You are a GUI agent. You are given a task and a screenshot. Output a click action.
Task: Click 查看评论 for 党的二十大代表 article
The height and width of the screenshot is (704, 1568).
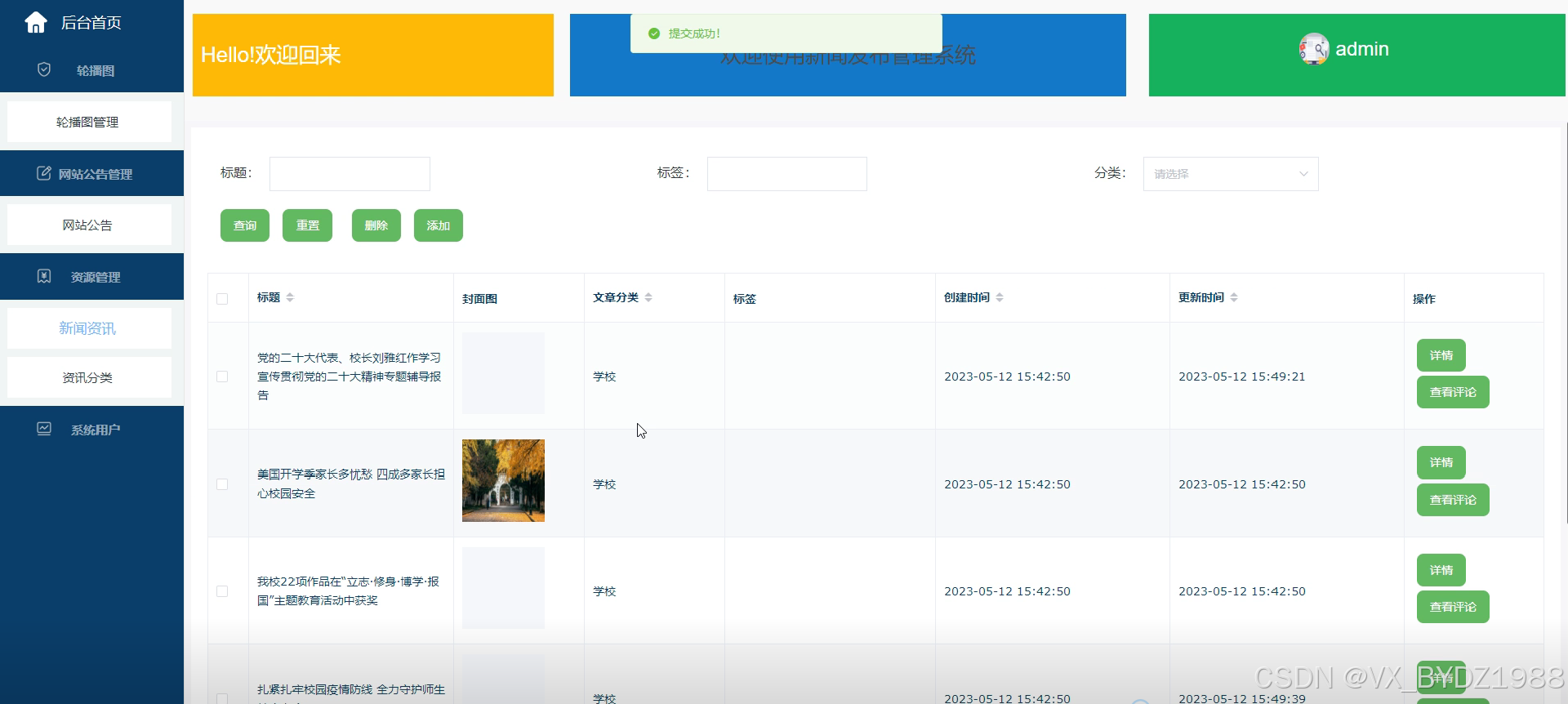1453,392
